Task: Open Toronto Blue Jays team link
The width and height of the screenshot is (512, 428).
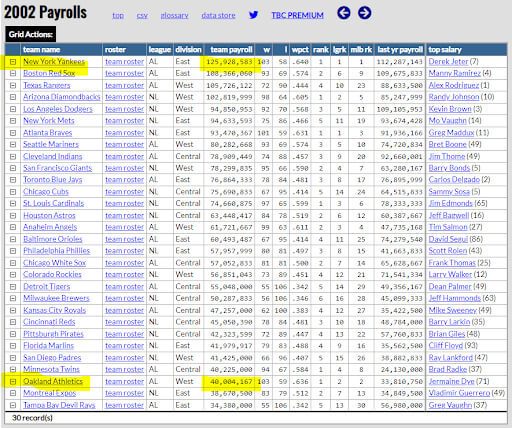Action: 53,180
